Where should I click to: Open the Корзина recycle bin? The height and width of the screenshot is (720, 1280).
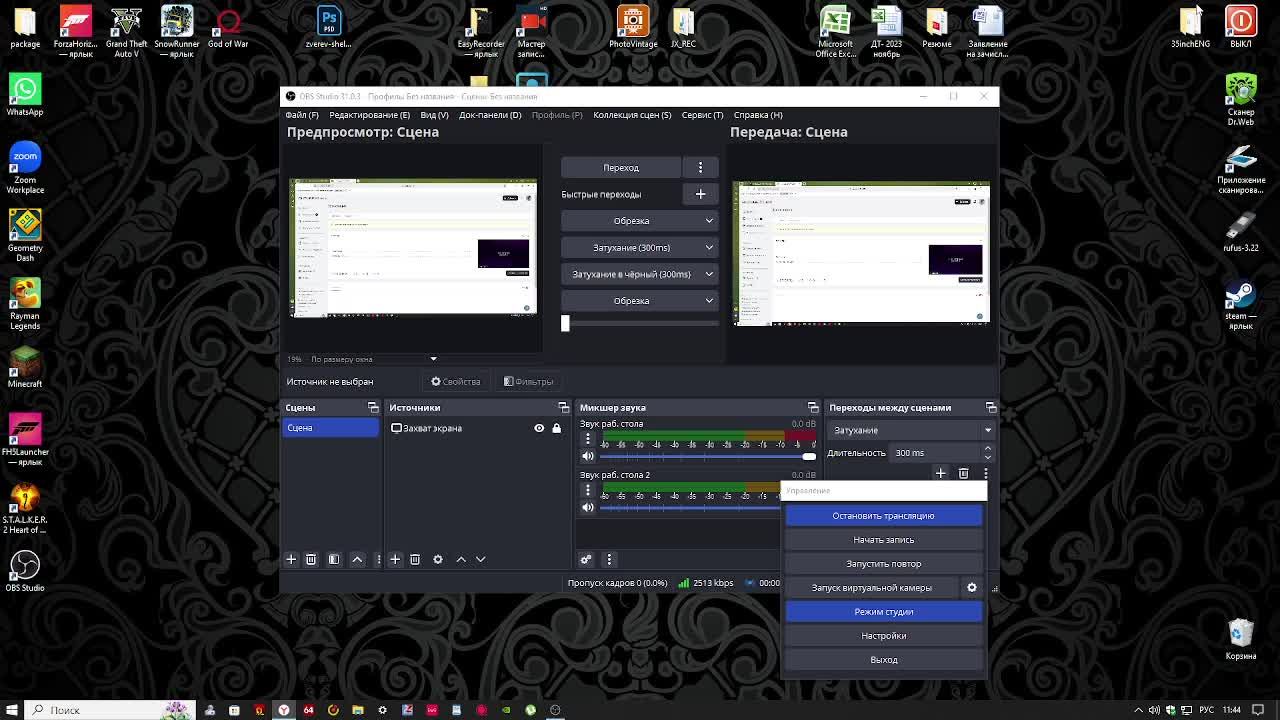coord(1241,639)
